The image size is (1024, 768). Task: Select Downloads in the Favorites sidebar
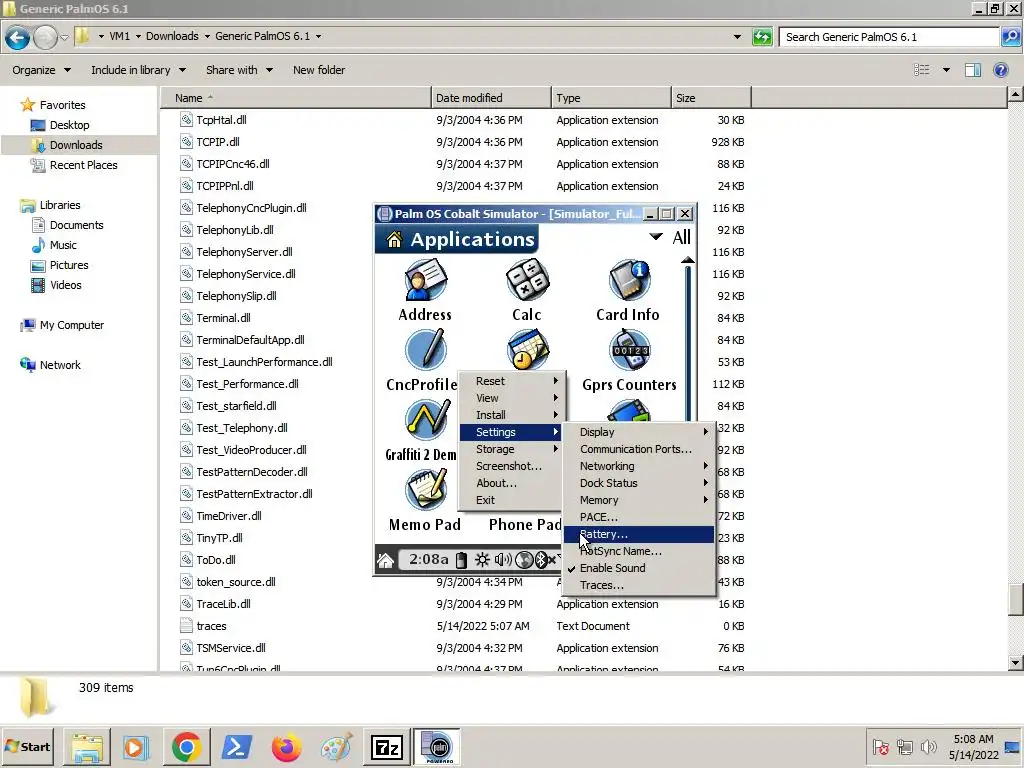[x=76, y=145]
